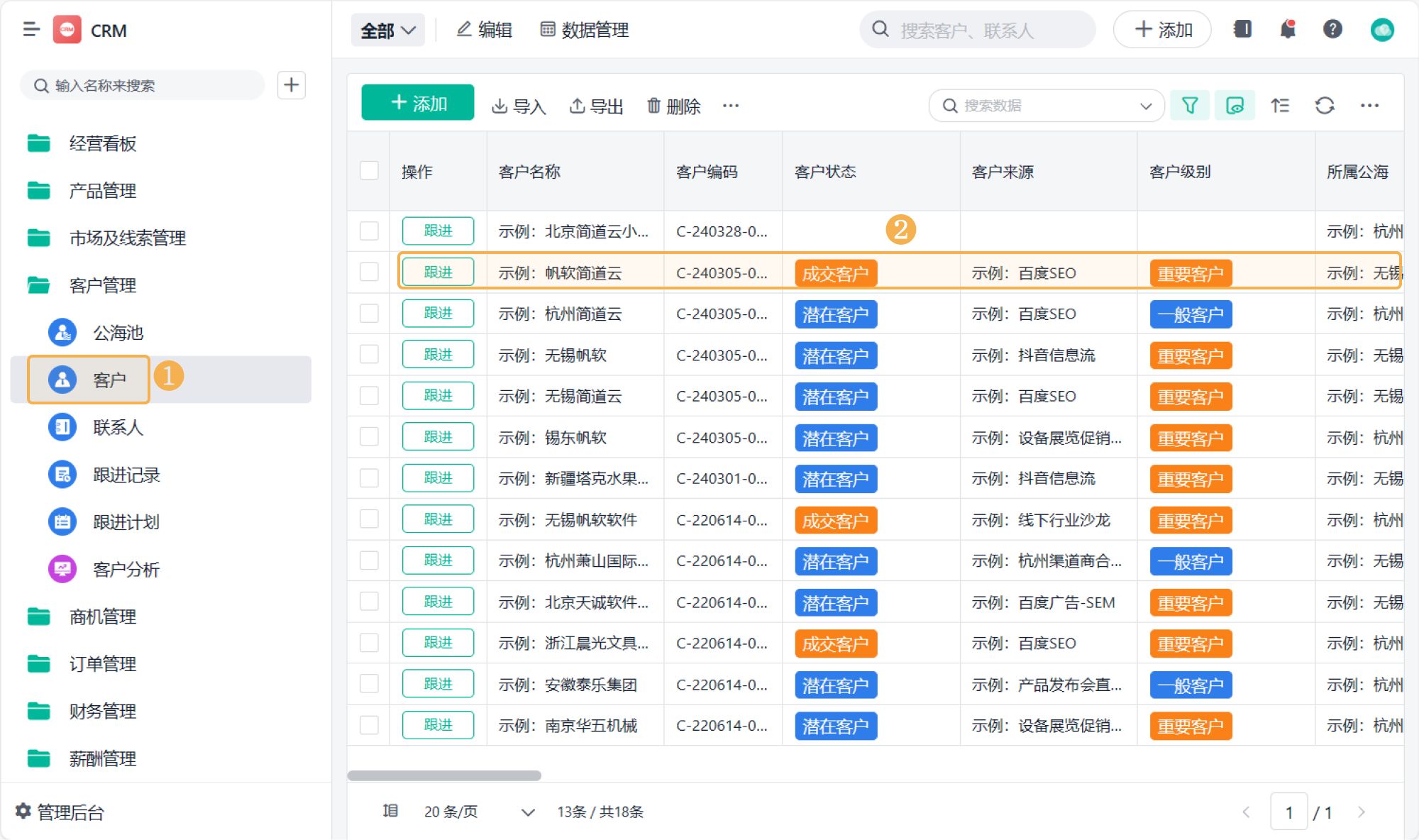
Task: Click the plus button beside sidebar search
Action: (291, 85)
